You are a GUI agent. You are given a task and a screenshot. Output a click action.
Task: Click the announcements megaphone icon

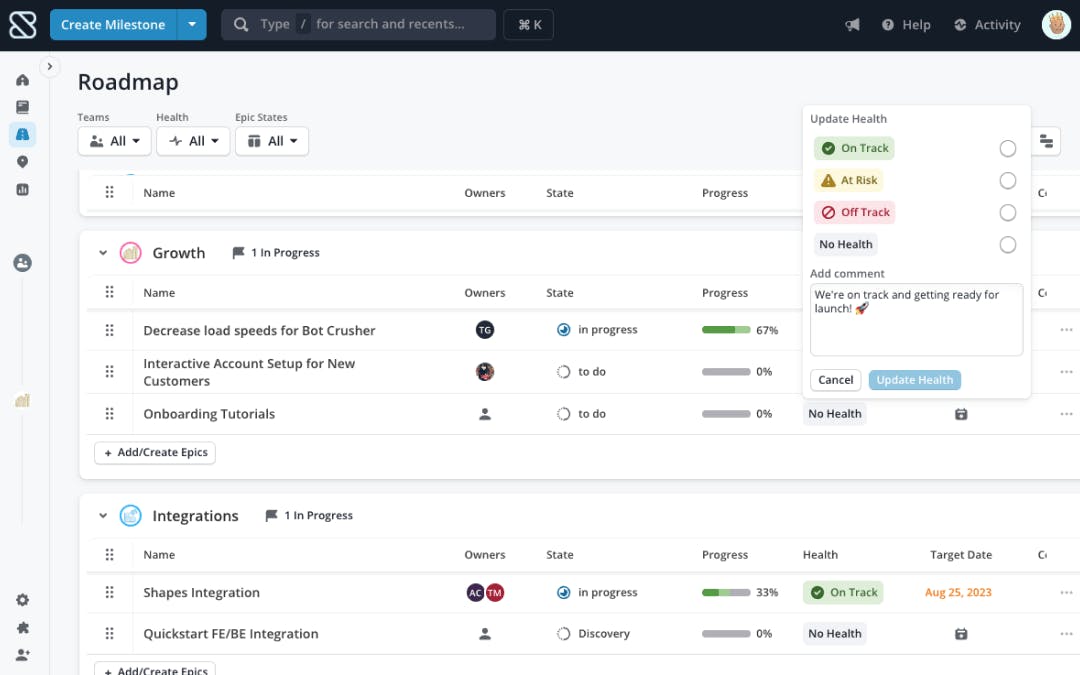[852, 25]
